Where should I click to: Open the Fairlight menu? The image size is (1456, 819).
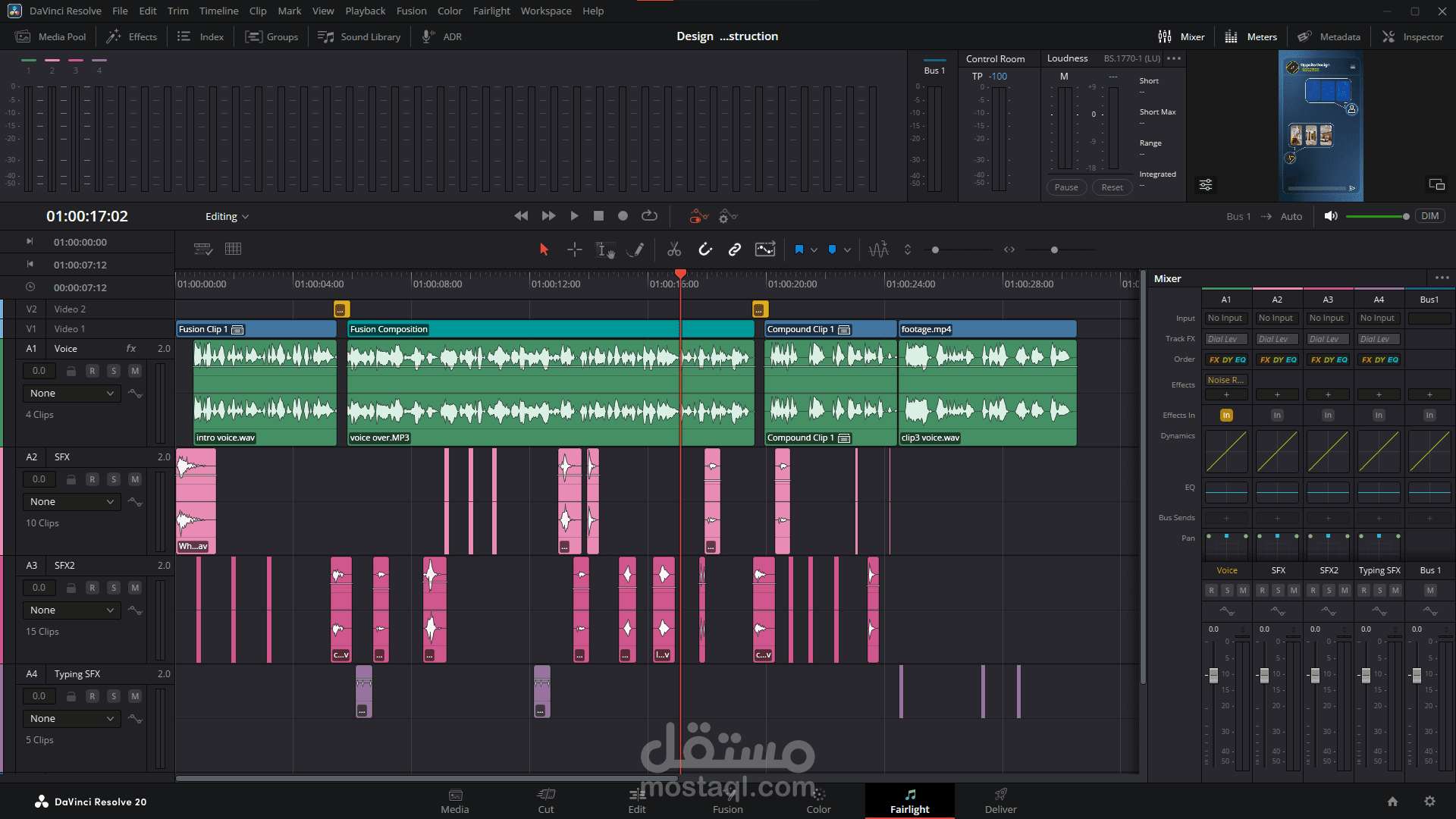point(491,11)
